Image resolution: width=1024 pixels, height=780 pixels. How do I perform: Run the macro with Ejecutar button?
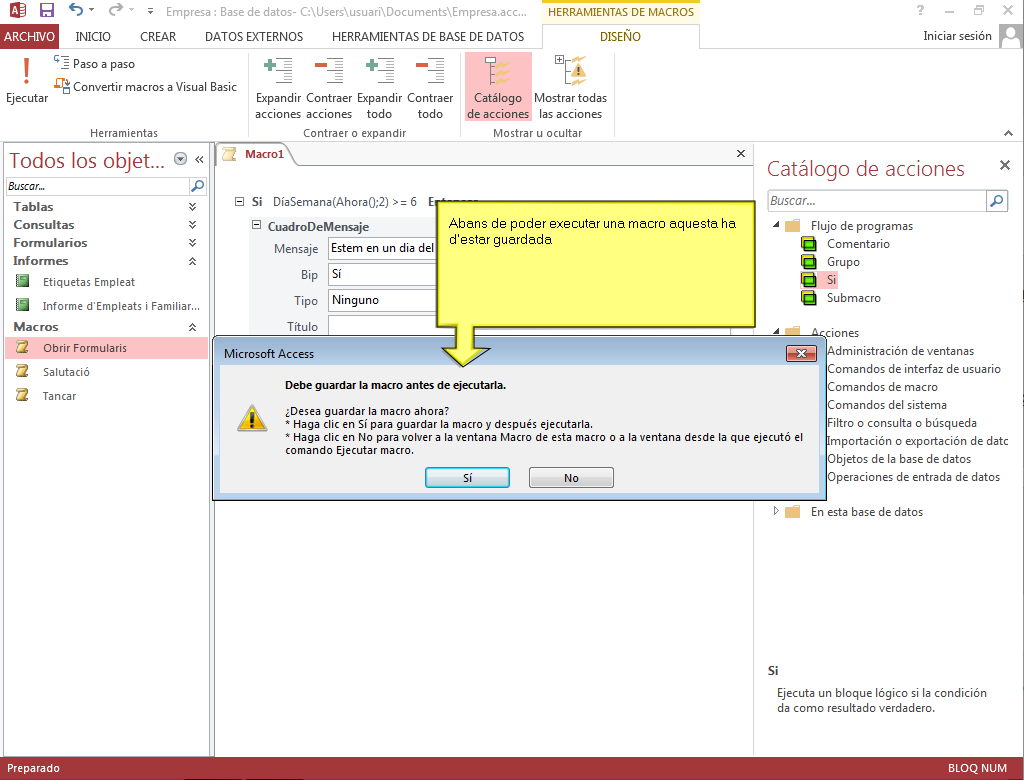click(27, 80)
